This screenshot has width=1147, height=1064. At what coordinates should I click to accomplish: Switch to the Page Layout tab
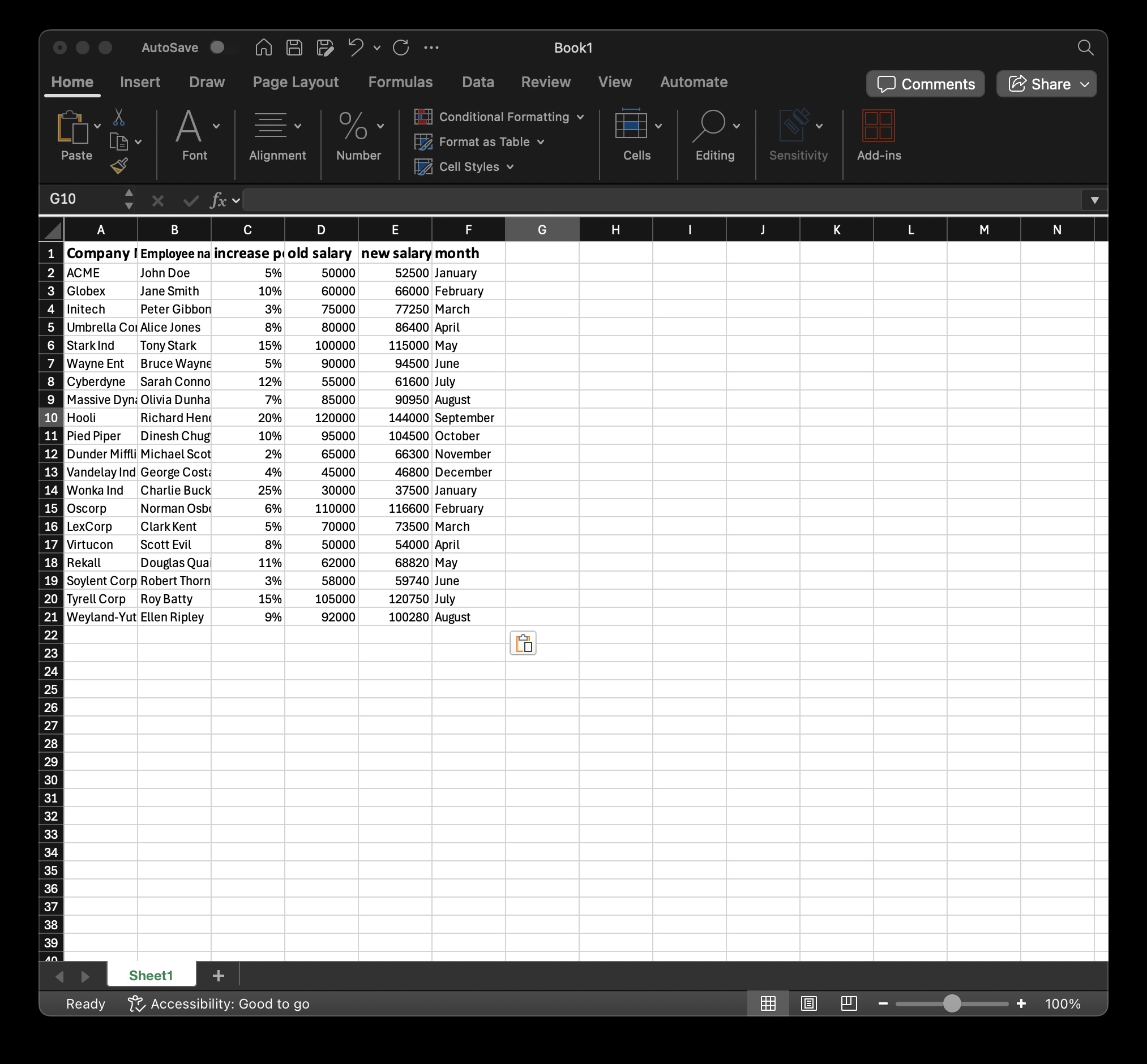point(296,82)
